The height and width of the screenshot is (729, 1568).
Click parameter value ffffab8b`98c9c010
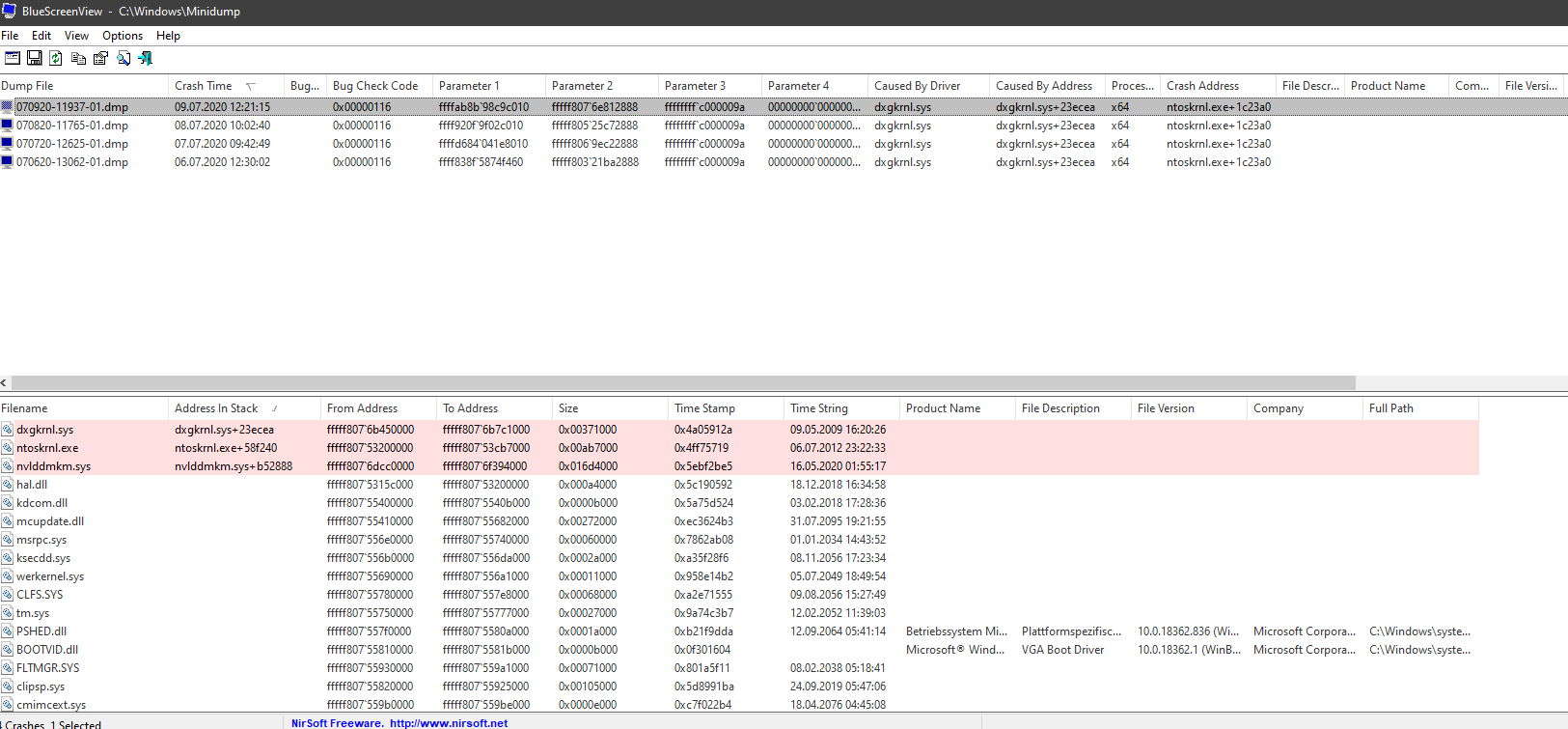(x=483, y=107)
